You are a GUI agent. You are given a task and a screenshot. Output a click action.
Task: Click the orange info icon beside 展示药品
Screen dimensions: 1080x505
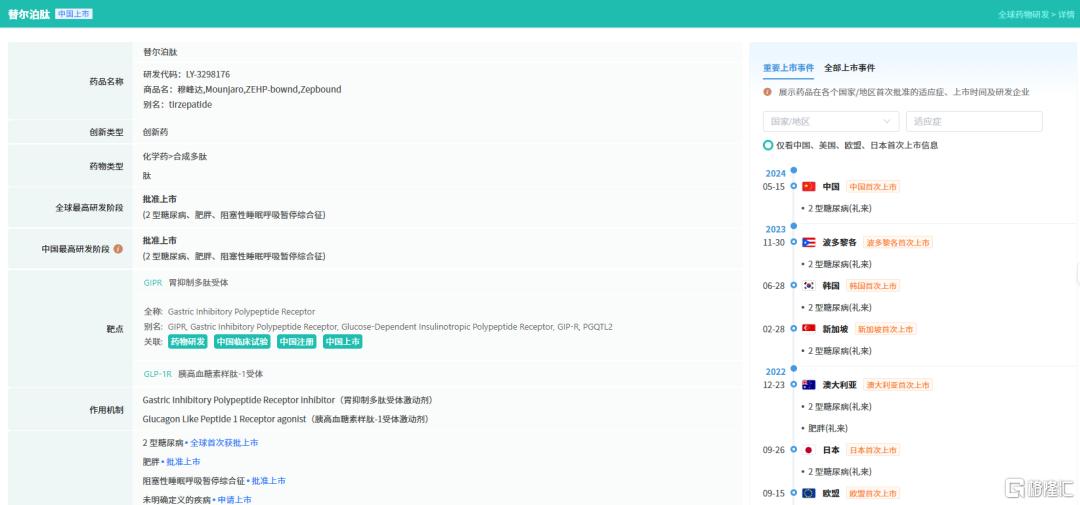click(x=768, y=92)
